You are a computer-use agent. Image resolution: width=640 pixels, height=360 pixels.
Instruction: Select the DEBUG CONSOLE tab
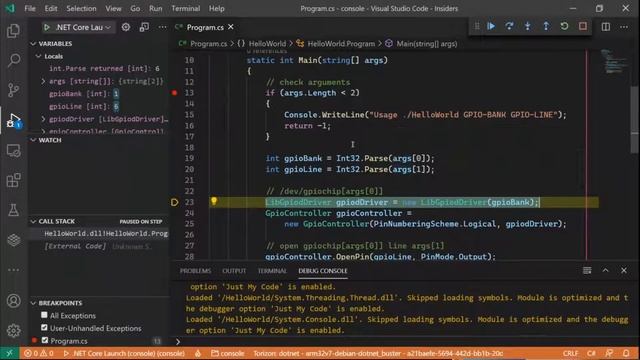point(323,271)
